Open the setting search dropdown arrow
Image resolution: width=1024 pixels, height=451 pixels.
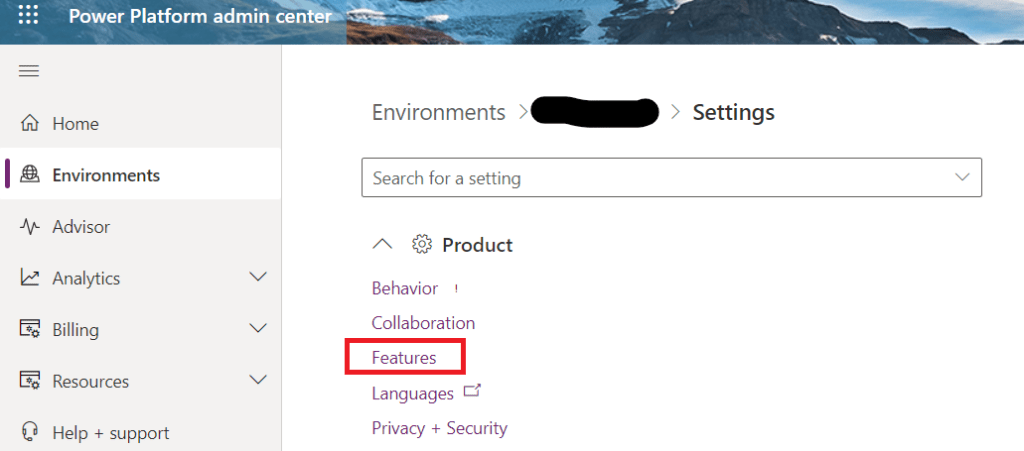963,178
